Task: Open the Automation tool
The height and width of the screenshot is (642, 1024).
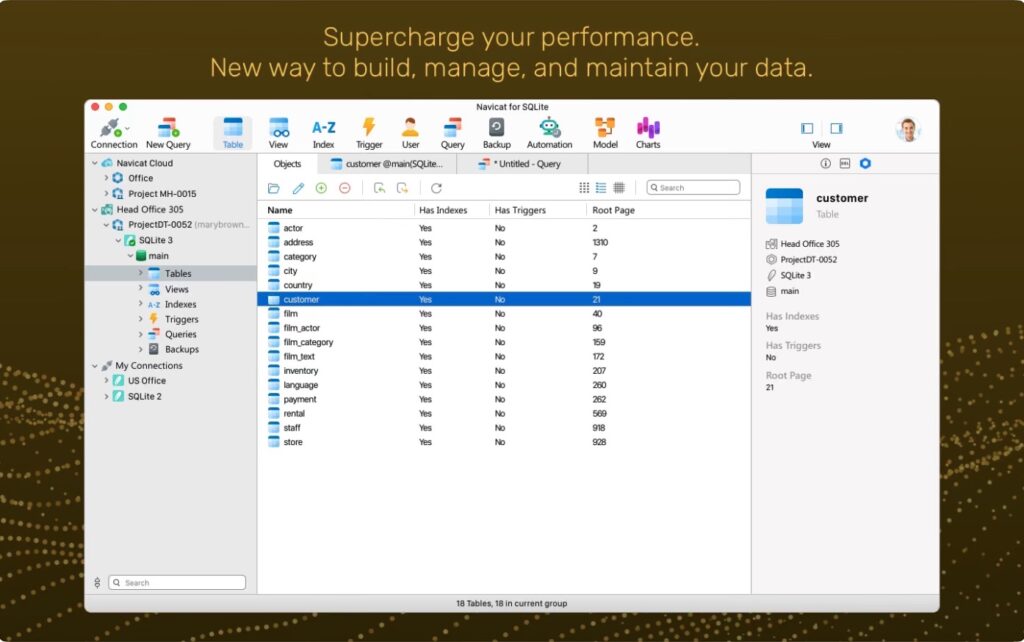Action: 549,131
